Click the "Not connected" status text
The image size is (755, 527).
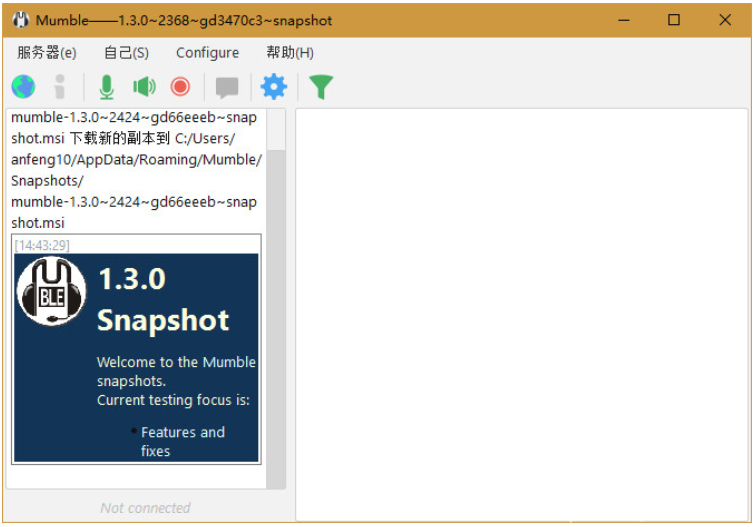click(145, 508)
